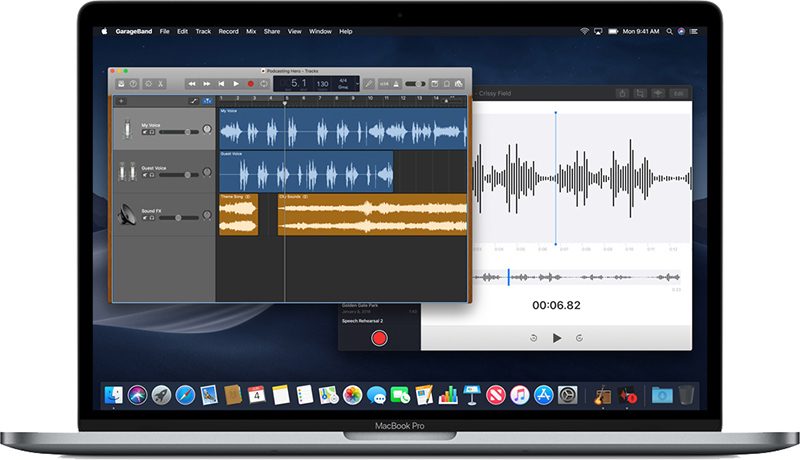Click the 130 tempo value
The width and height of the screenshot is (800, 460).
coord(322,84)
